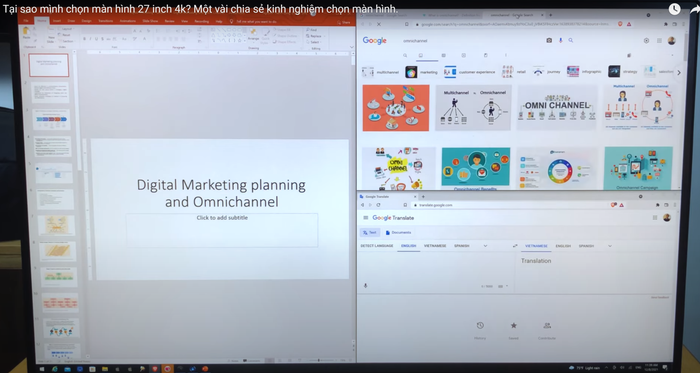Image resolution: width=700 pixels, height=373 pixels.
Task: Click the OMNI CHANNEL image result thumbnail
Action: coord(557,108)
